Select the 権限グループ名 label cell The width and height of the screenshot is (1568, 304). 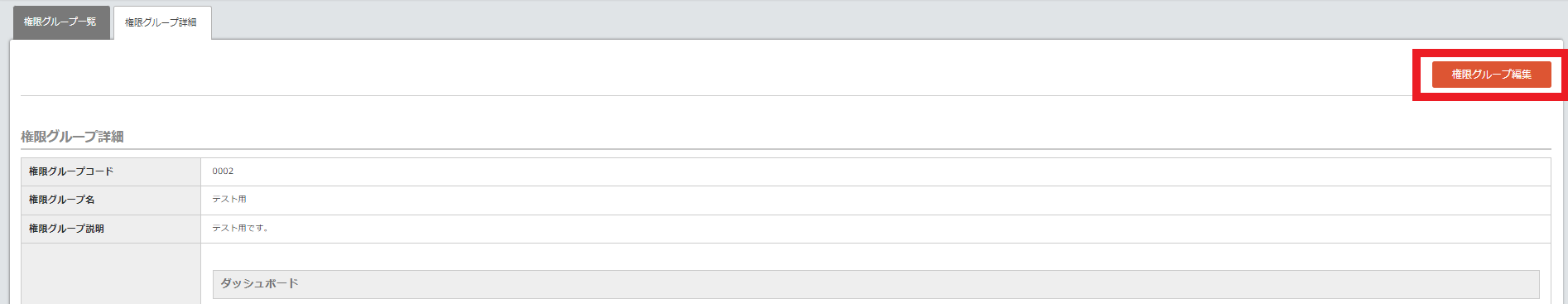tap(111, 200)
